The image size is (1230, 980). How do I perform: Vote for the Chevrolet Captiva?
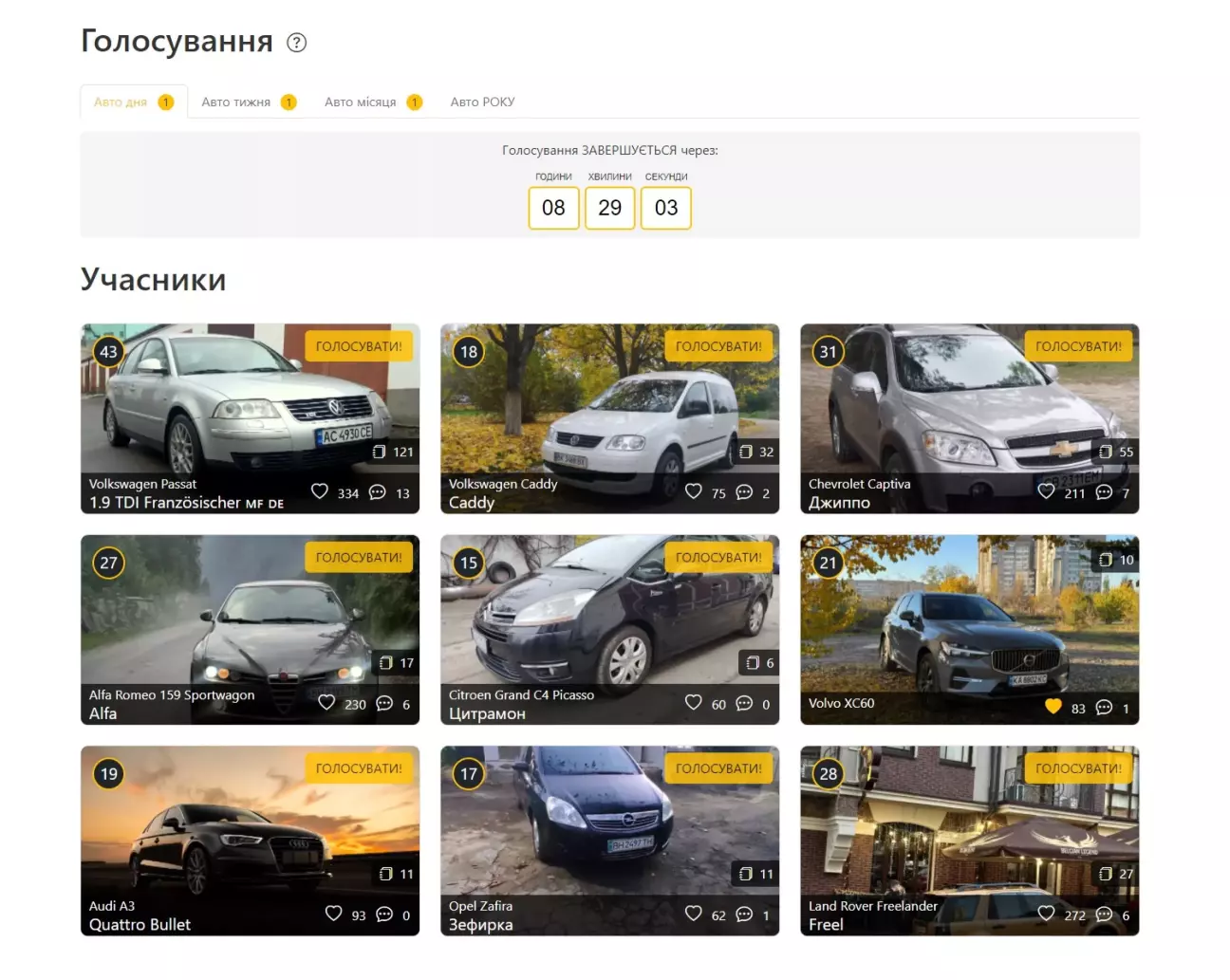1078,346
